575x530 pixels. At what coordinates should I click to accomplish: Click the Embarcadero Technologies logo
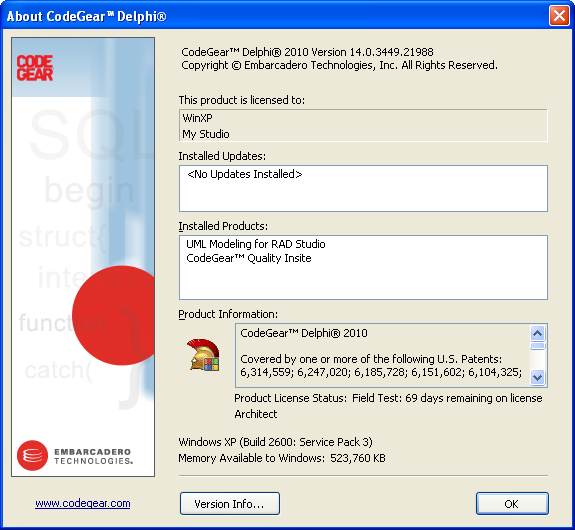[x=75, y=456]
